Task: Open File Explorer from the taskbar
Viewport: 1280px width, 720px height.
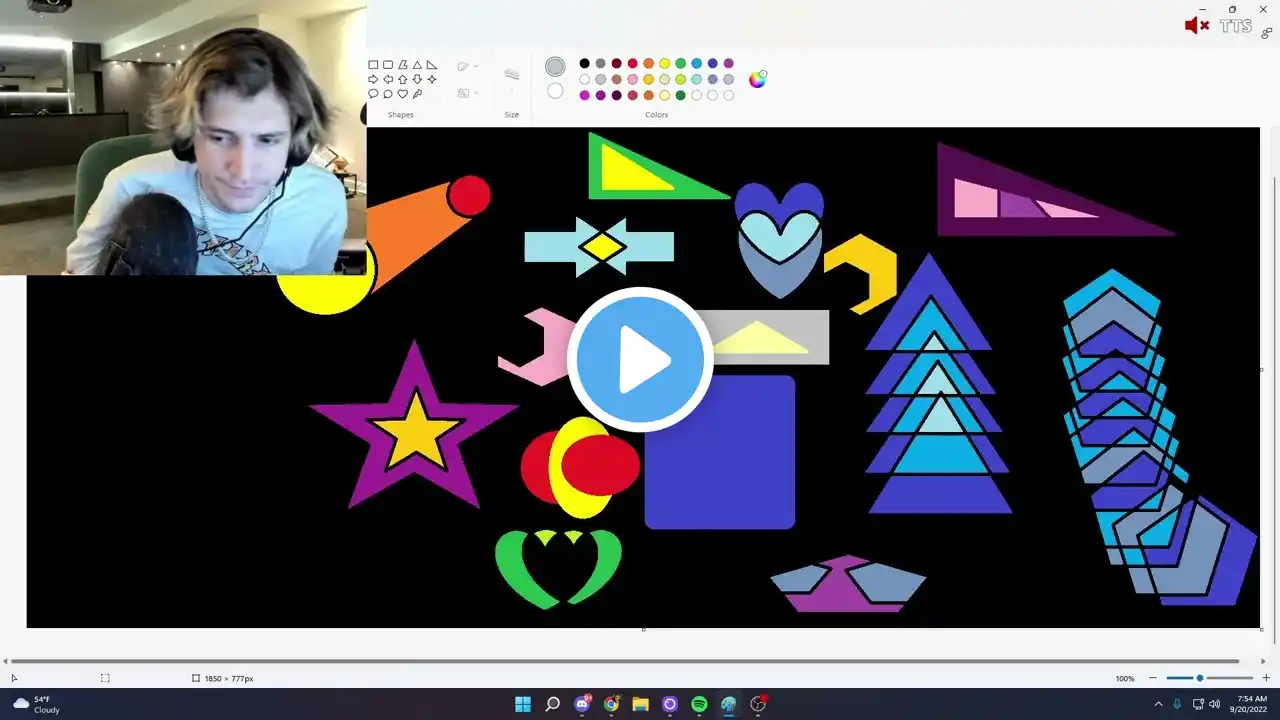Action: tap(640, 704)
